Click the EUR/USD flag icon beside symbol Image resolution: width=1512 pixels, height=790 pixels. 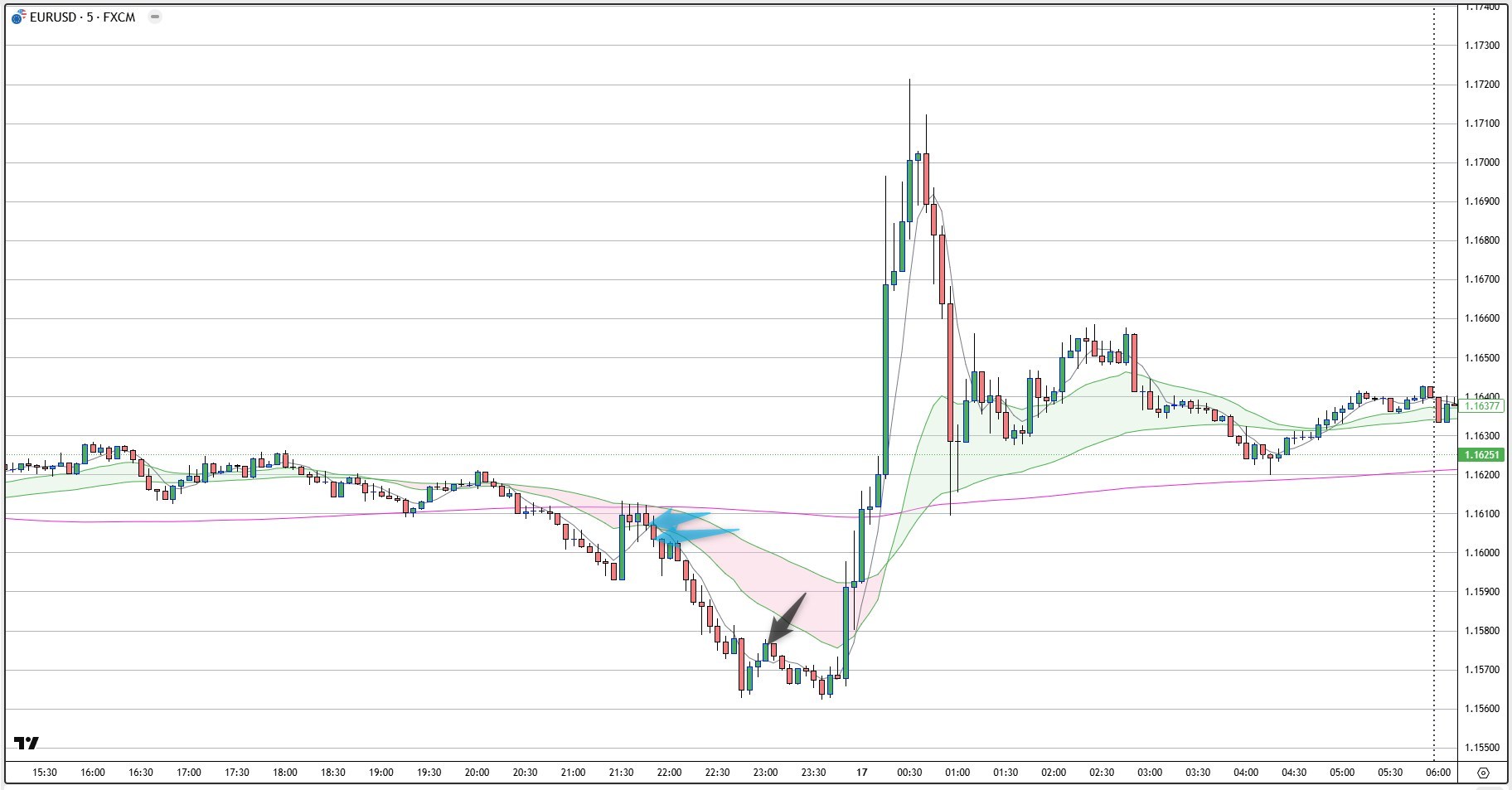point(18,17)
